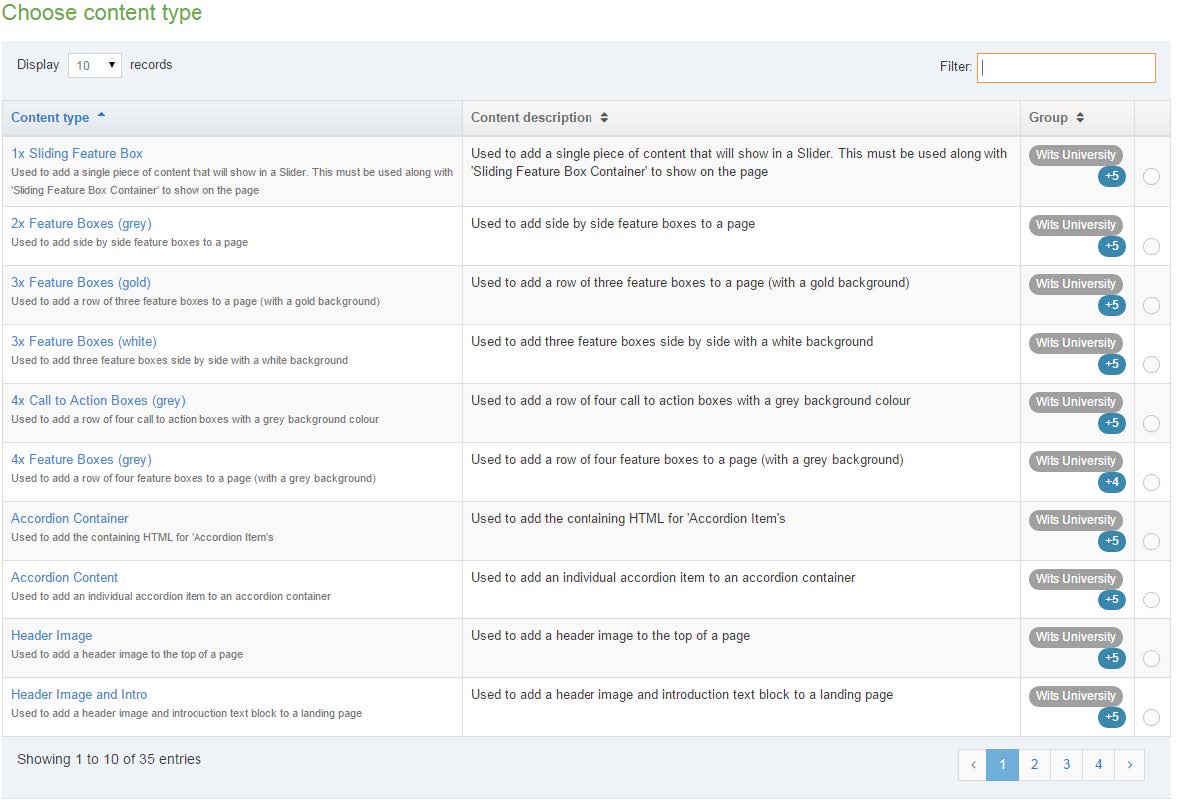Jump to page 4 of results
The height and width of the screenshot is (800, 1180).
[1098, 765]
